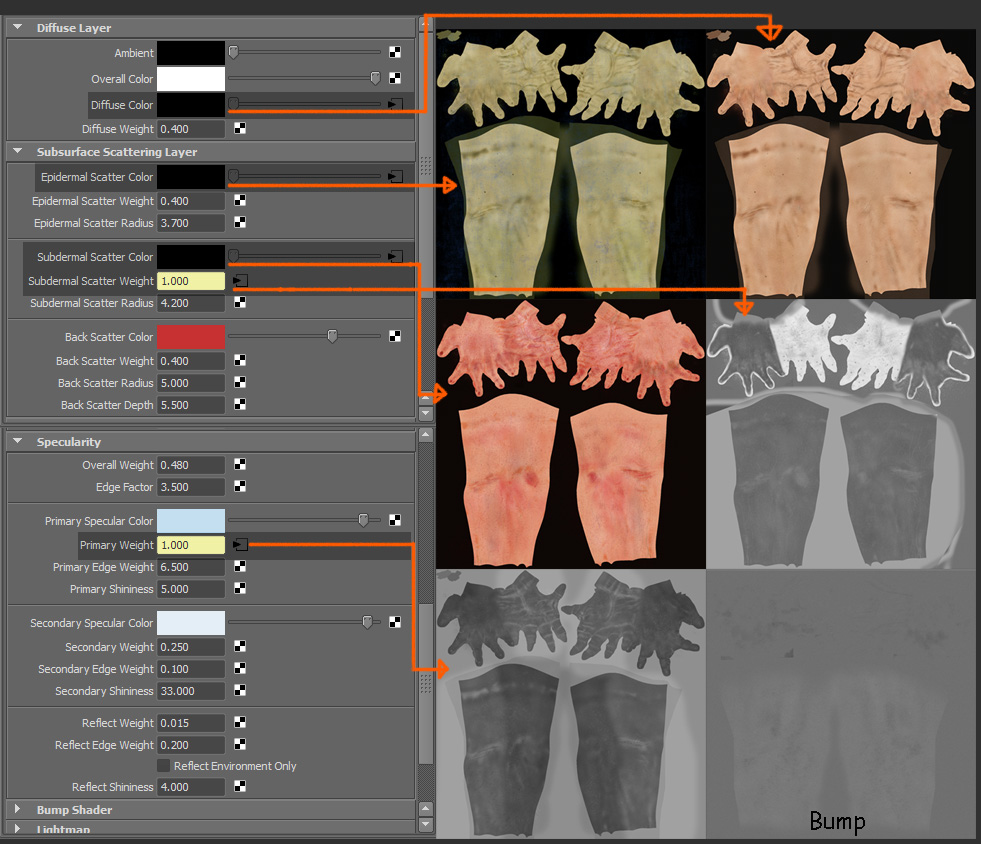Click the checker icon beside Back Scatter Weight
Screen dimensions: 981x844
tap(240, 360)
